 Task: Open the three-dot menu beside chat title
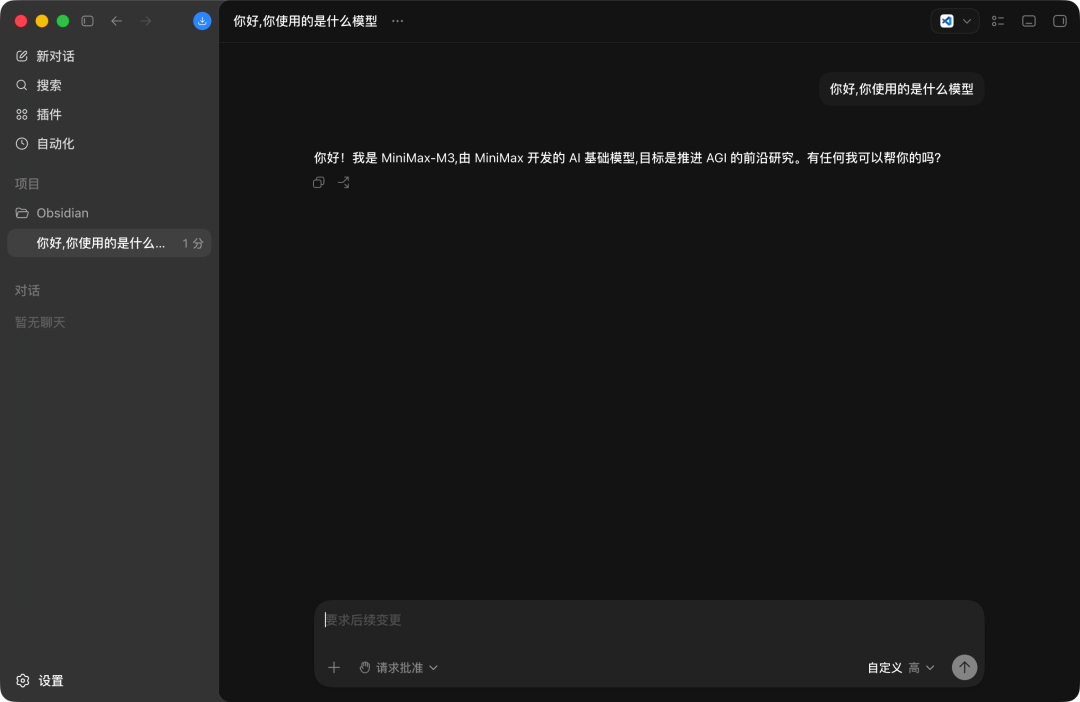[x=397, y=21]
